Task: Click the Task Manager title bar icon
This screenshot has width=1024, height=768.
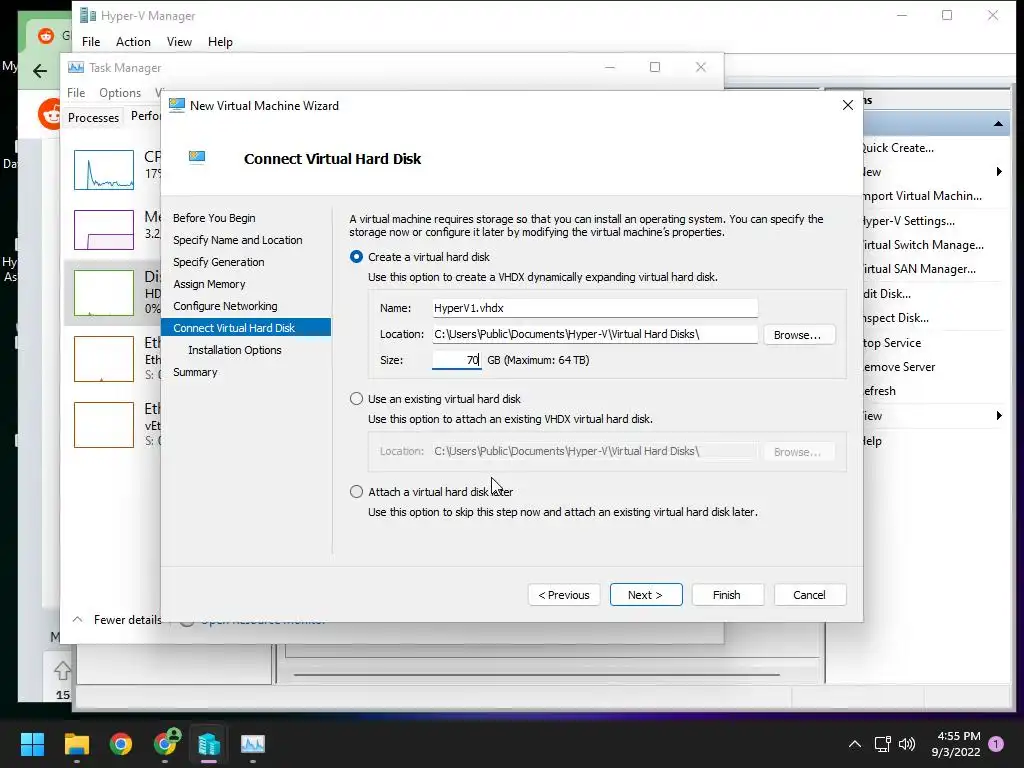Action: pos(76,67)
